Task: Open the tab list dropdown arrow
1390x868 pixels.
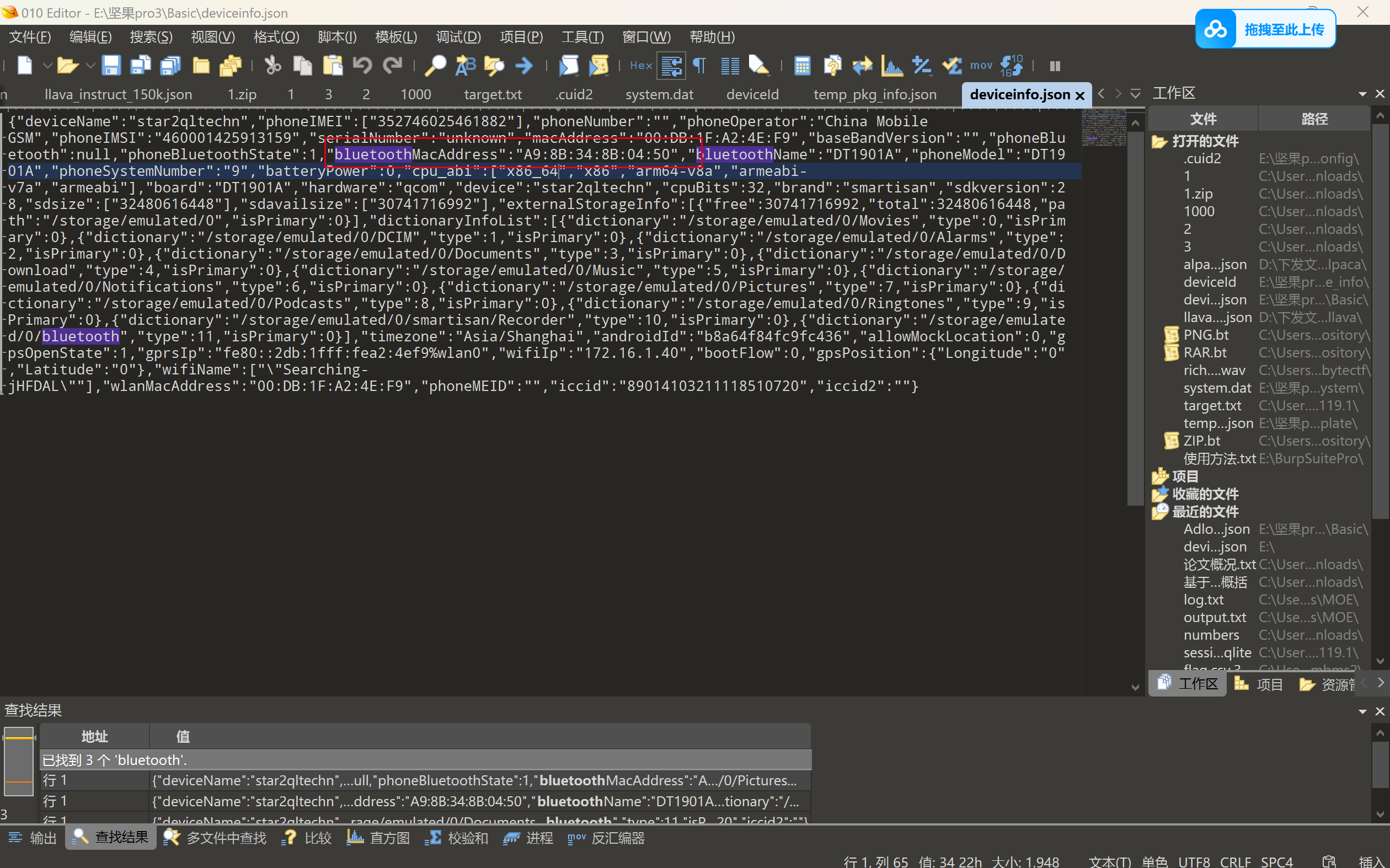Action: coord(1135,94)
